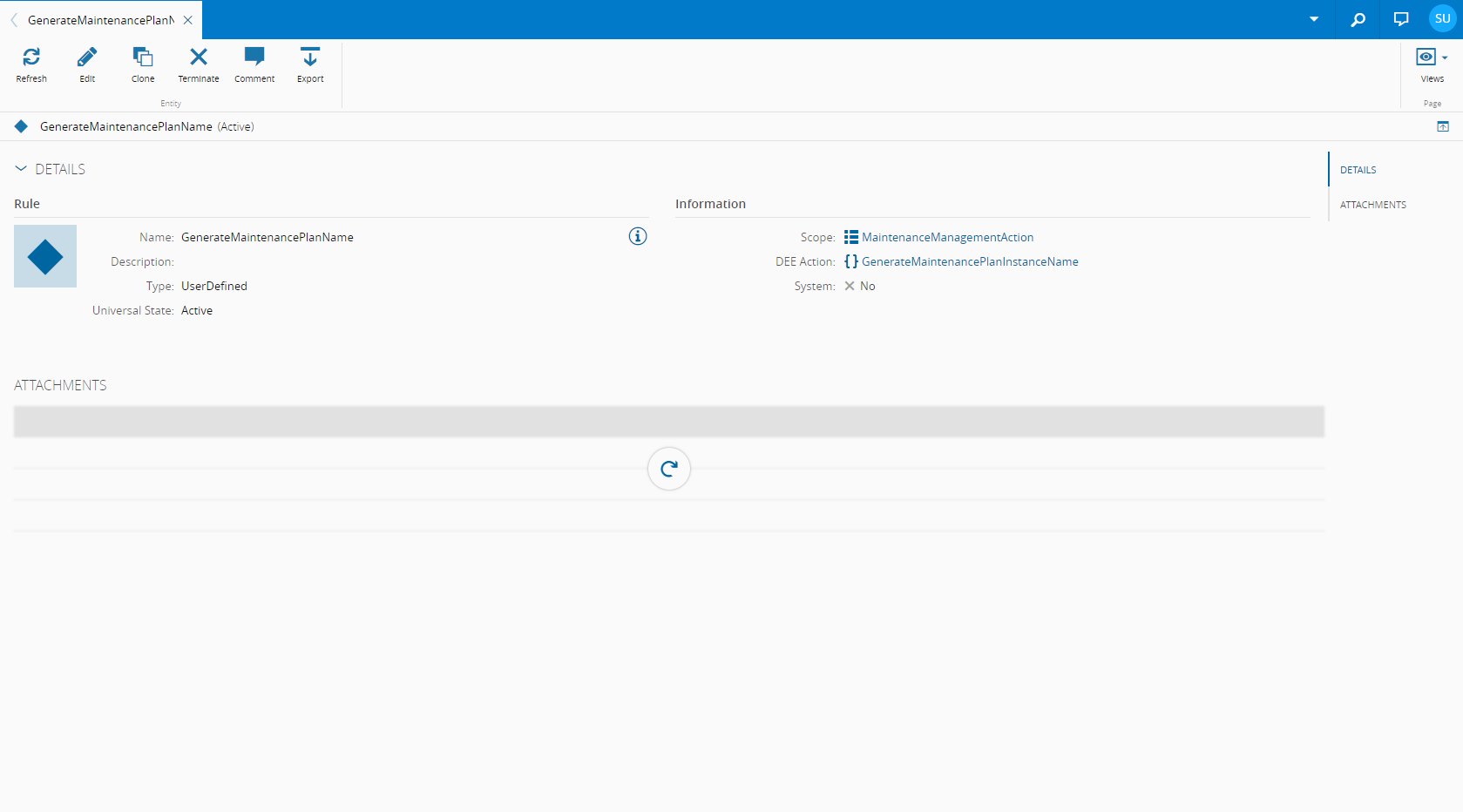The height and width of the screenshot is (812, 1463).
Task: Click the 'UserDefined' type value
Action: 214,286
